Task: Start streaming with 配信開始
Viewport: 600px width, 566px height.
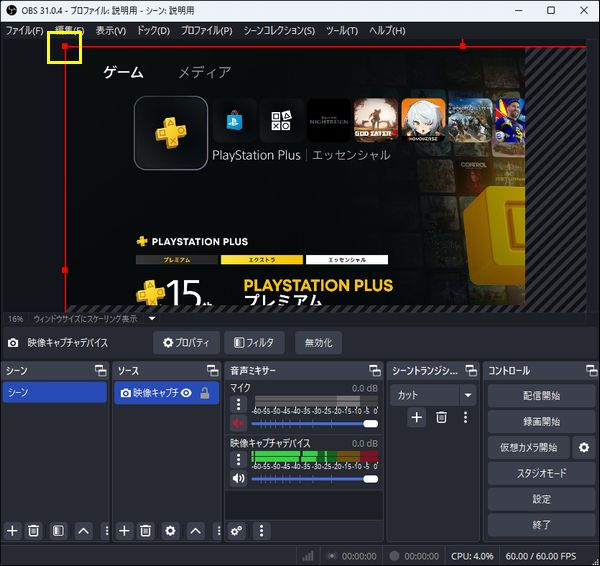Action: coord(541,395)
